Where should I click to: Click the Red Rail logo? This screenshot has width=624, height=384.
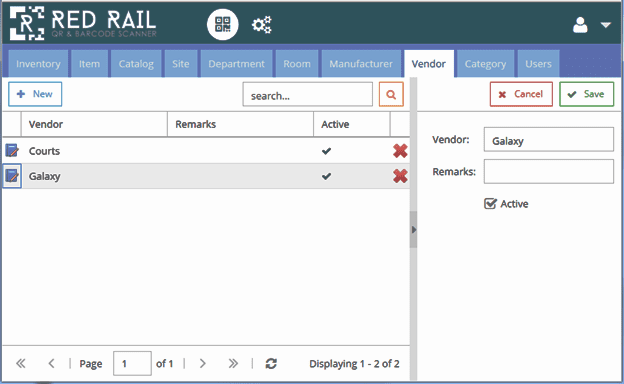[x=83, y=23]
